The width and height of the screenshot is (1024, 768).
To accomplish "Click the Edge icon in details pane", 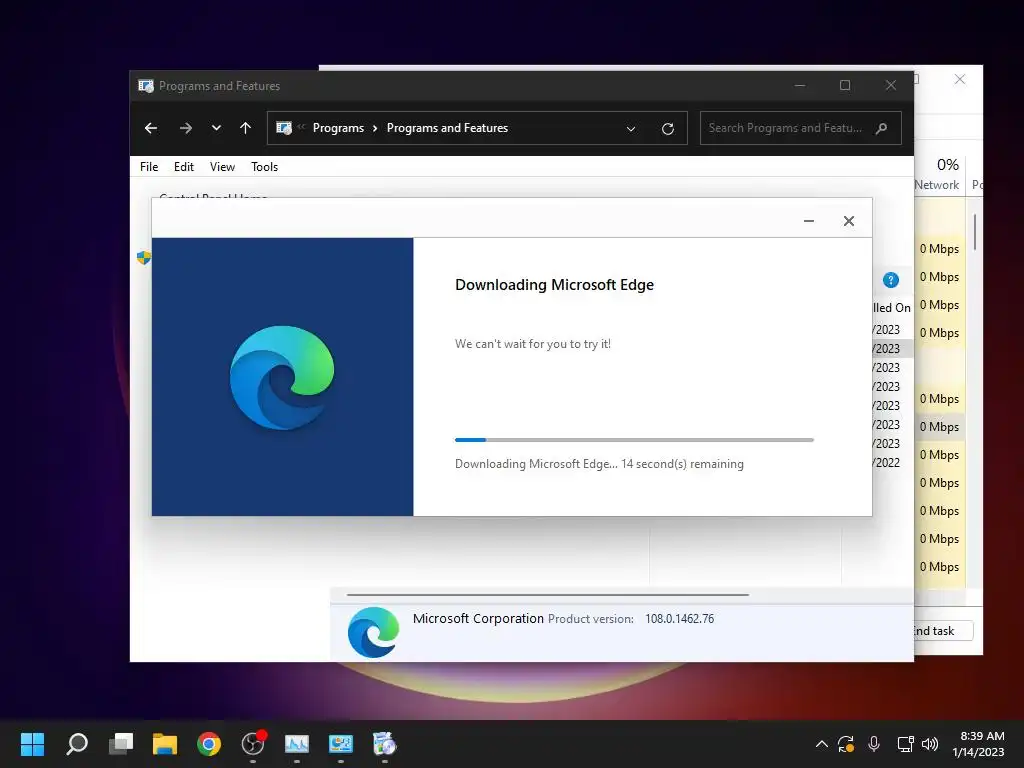I will coord(374,632).
